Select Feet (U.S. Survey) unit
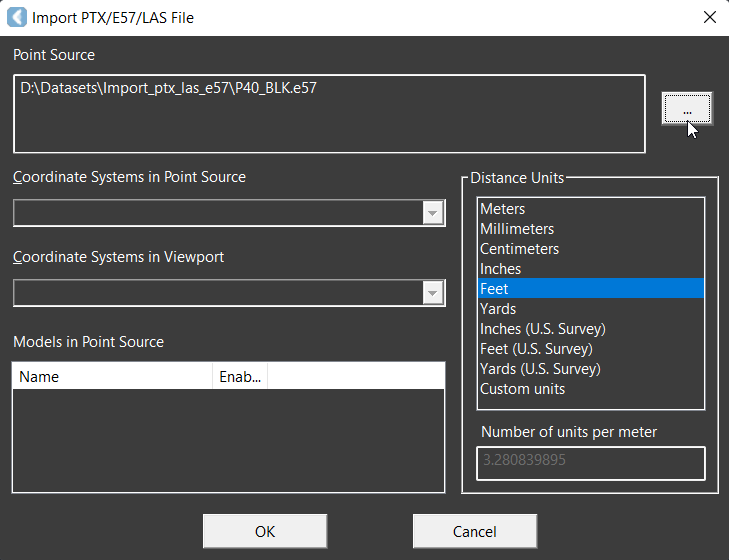729x560 pixels. 536,349
